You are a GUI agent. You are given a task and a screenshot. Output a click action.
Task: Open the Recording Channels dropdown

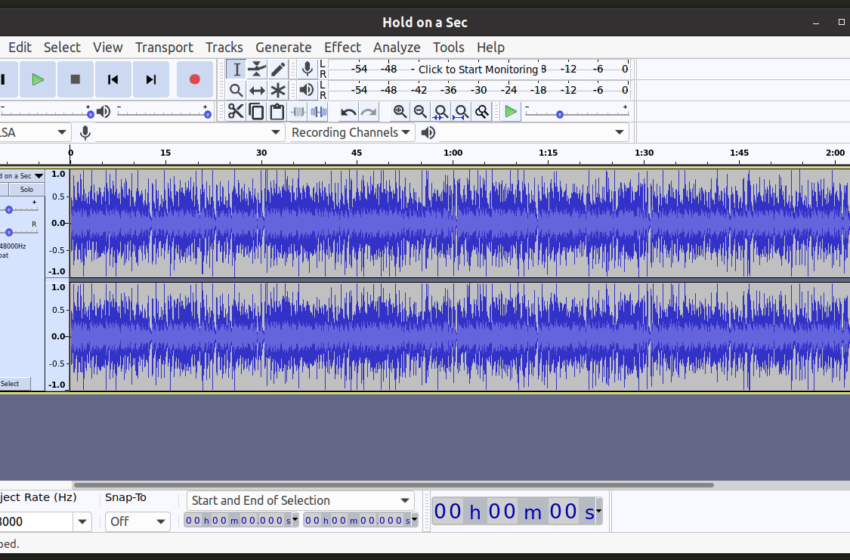(350, 132)
